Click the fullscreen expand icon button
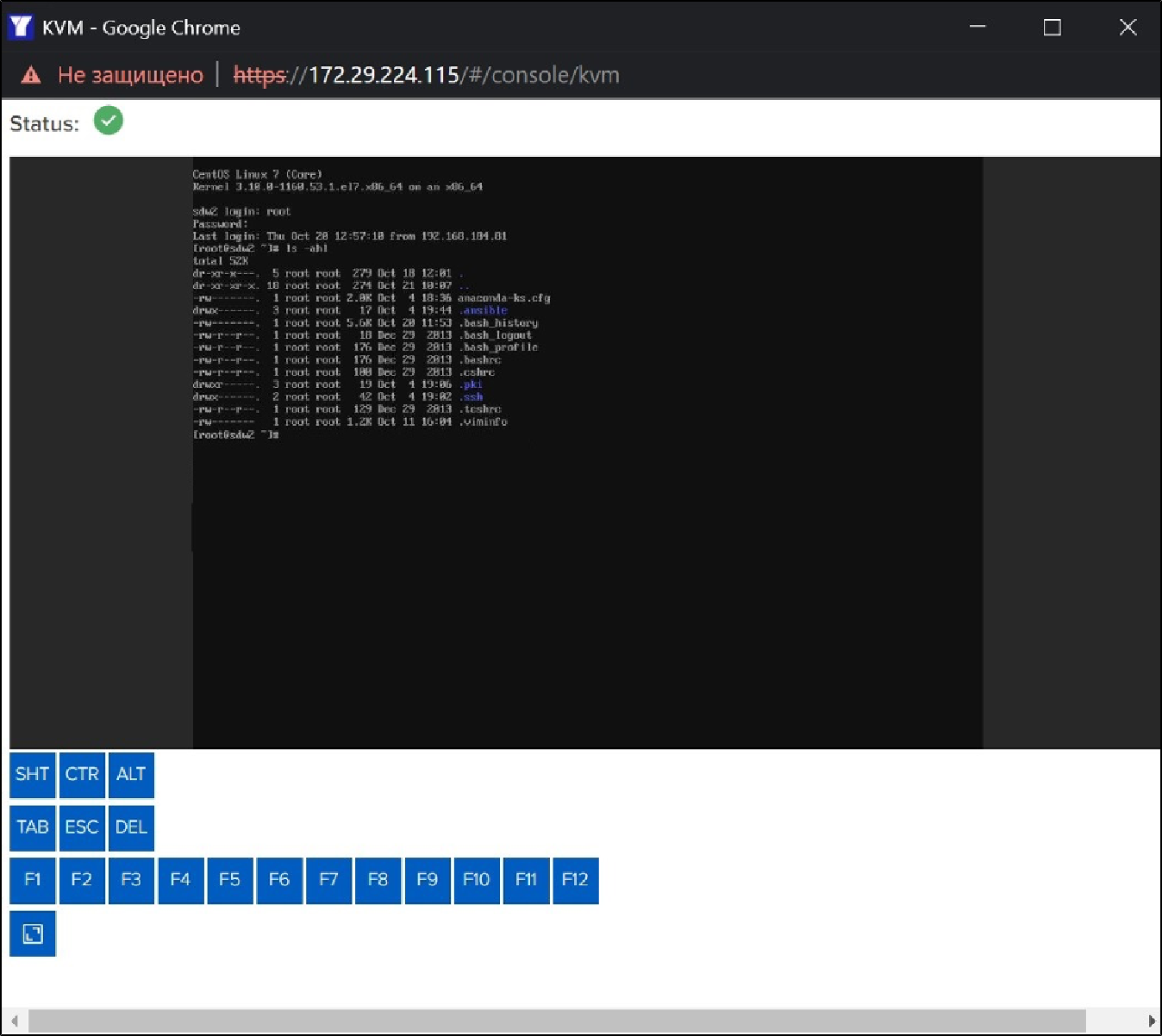The width and height of the screenshot is (1162, 1036). pyautogui.click(x=33, y=933)
